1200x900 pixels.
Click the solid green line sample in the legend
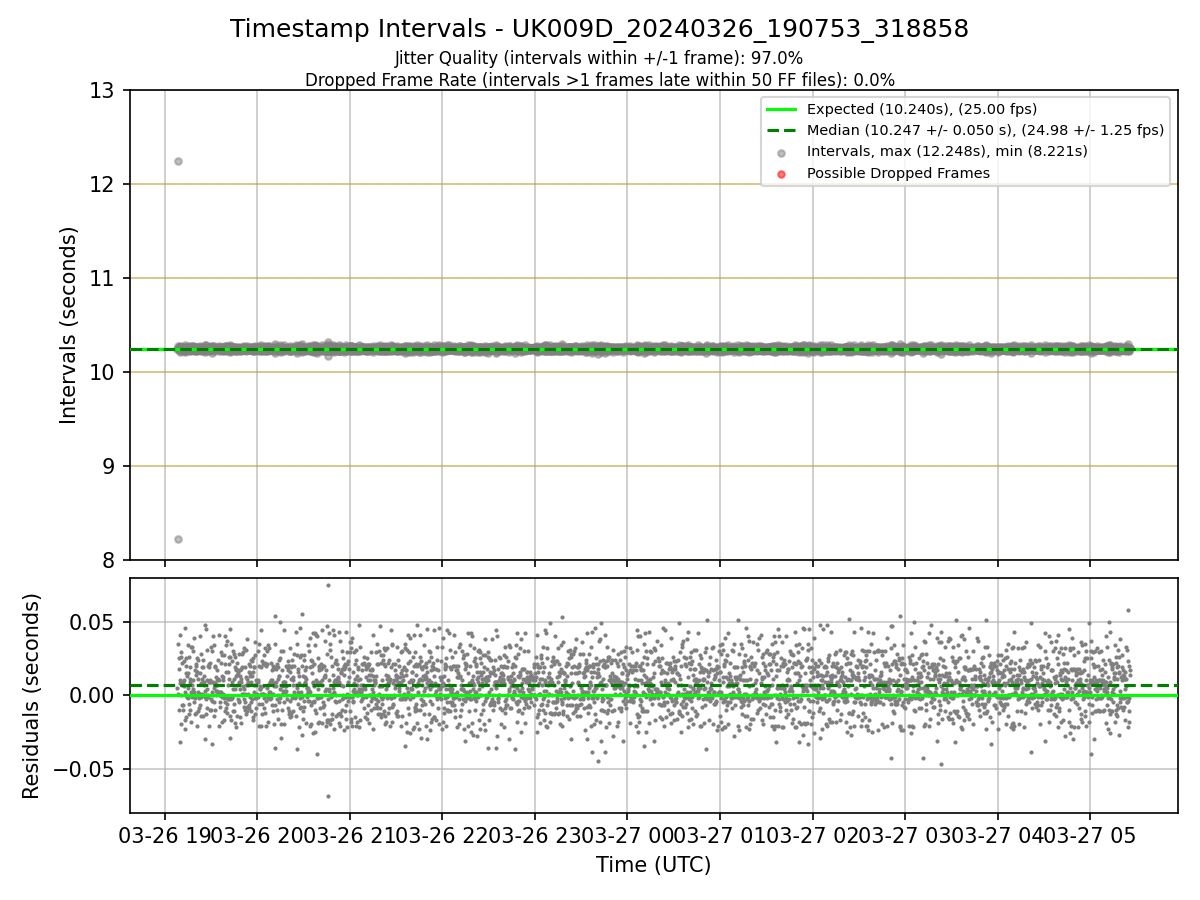pos(782,110)
